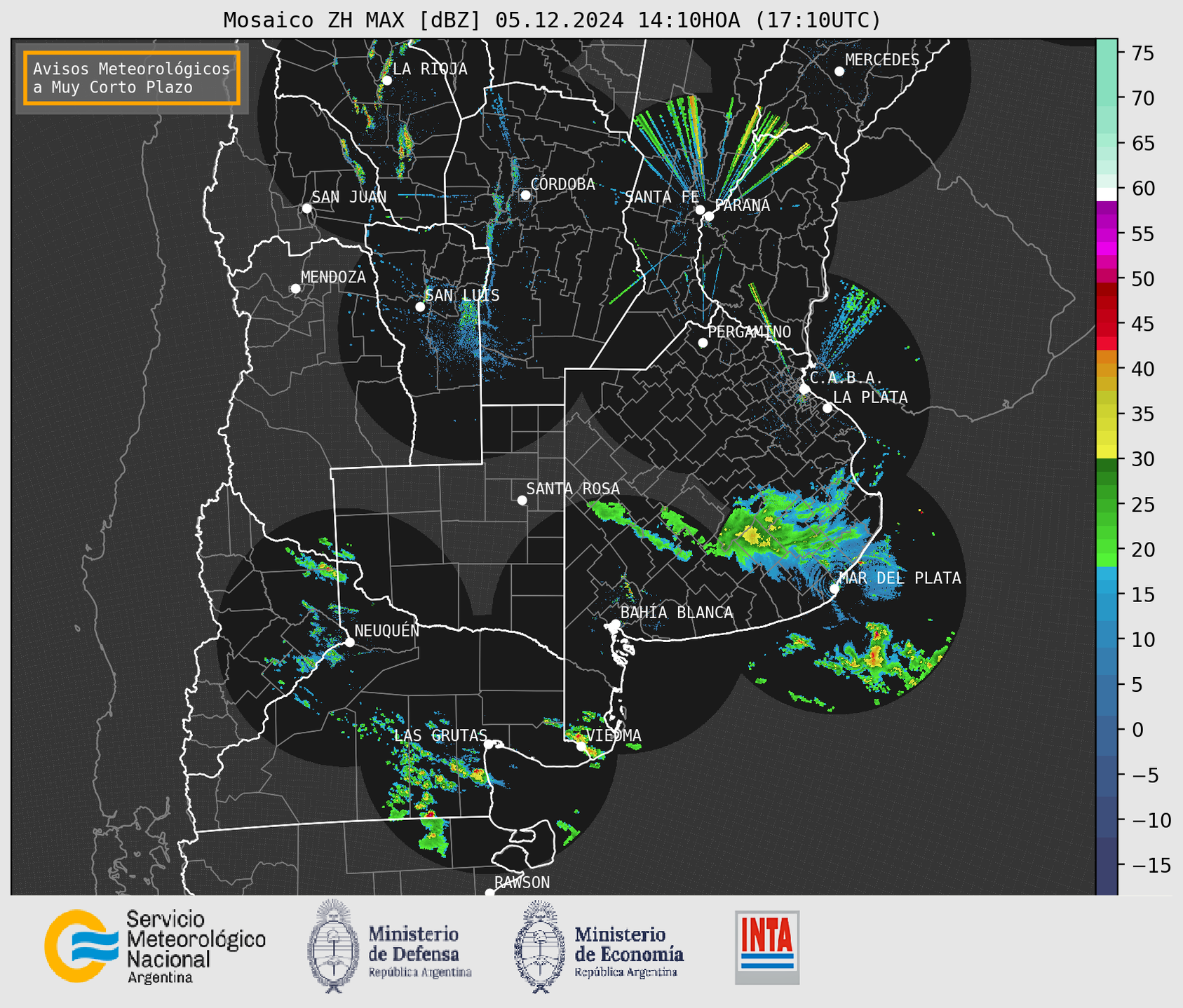Screen dimensions: 1183x1008
Task: Click the LA RIOJA city marker dot
Action: click(386, 81)
